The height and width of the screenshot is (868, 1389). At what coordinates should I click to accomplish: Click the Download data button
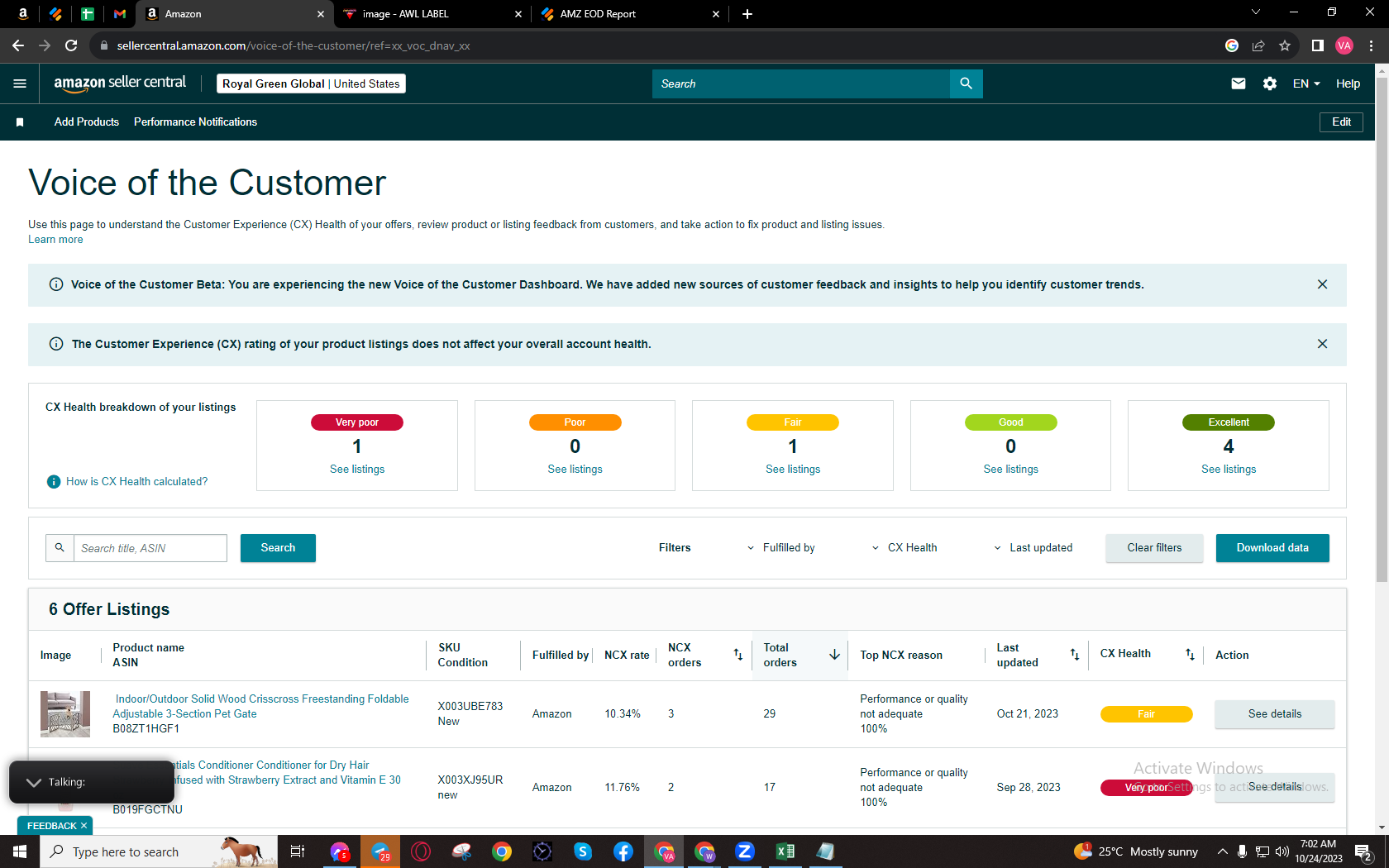[x=1272, y=548]
